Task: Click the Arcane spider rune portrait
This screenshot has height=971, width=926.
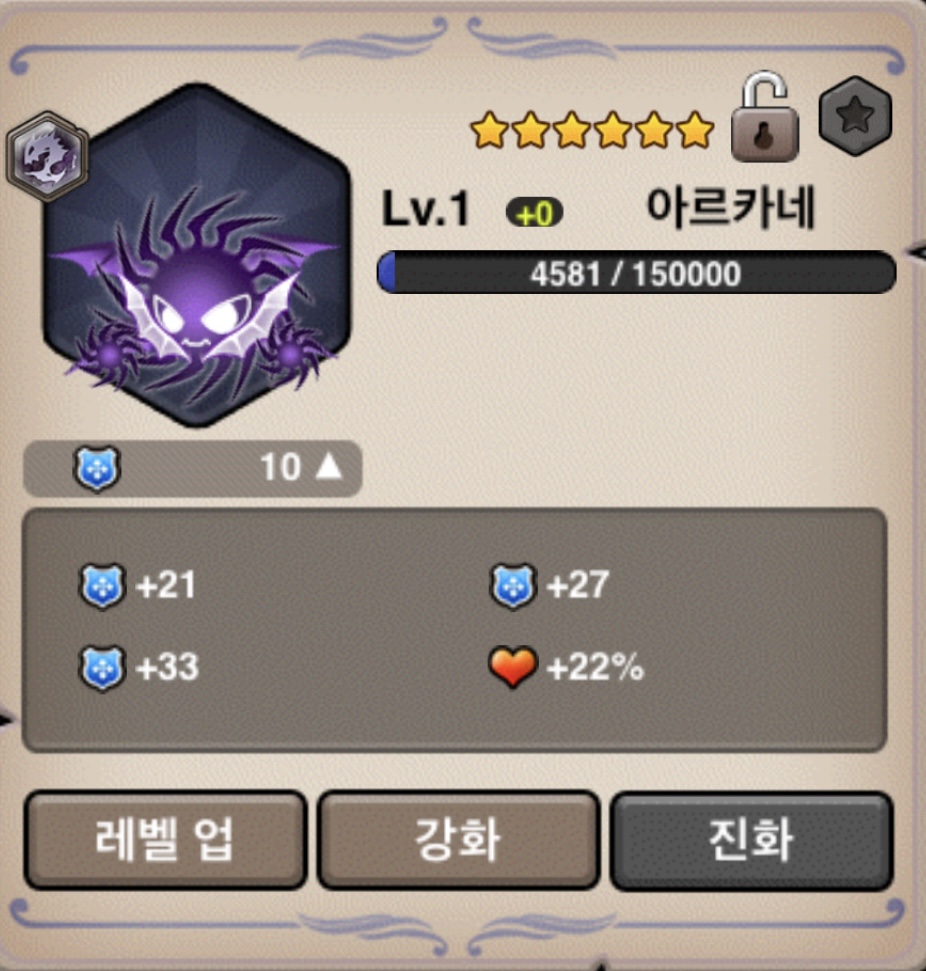Action: pyautogui.click(x=197, y=255)
